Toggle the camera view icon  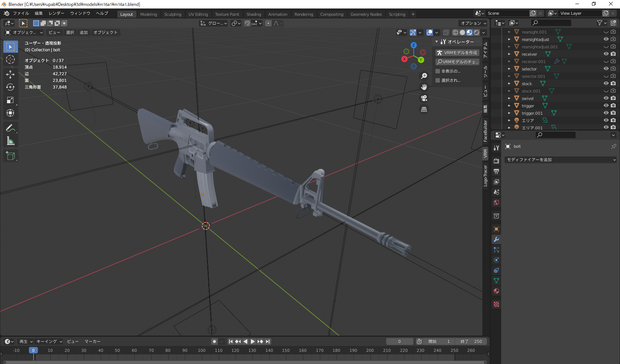click(424, 98)
